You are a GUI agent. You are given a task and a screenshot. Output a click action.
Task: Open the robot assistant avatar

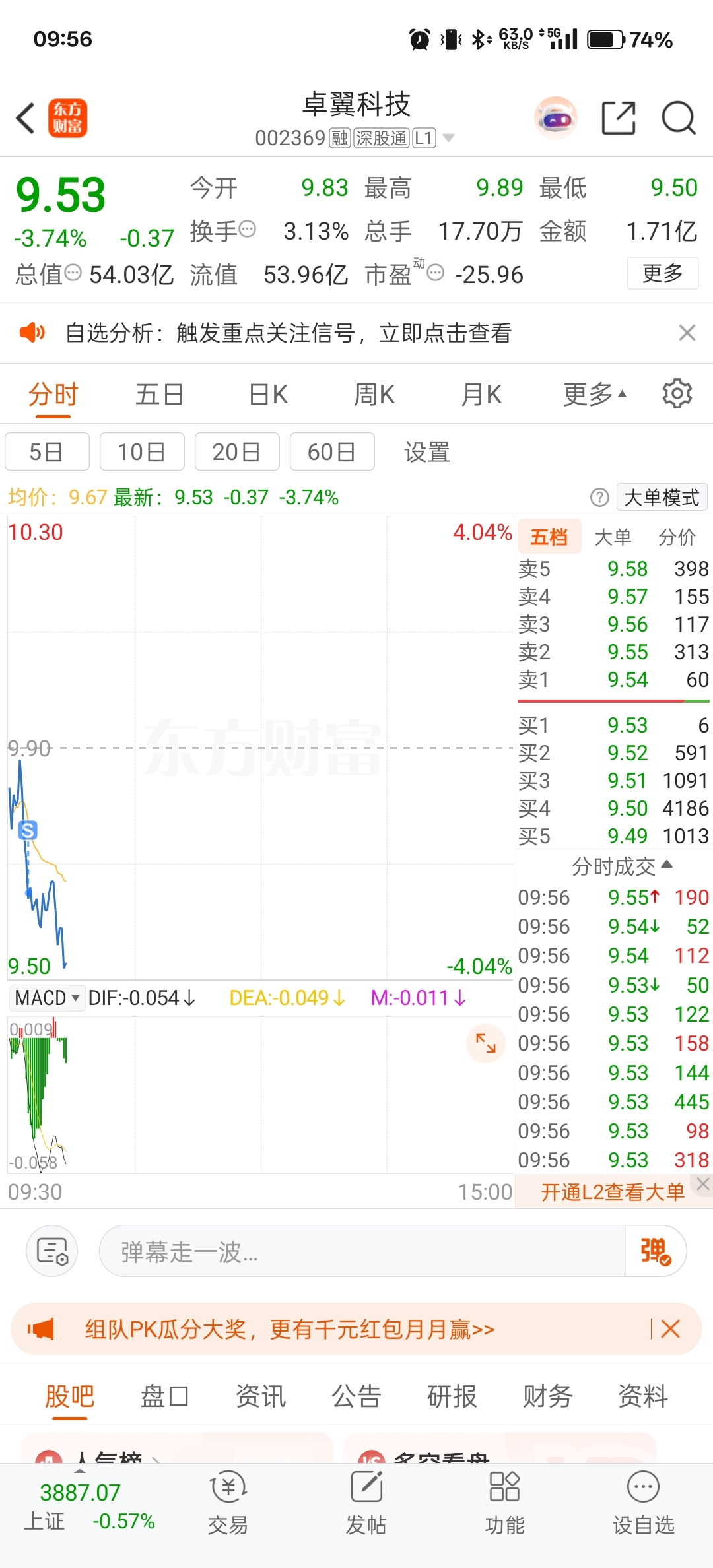[x=556, y=118]
